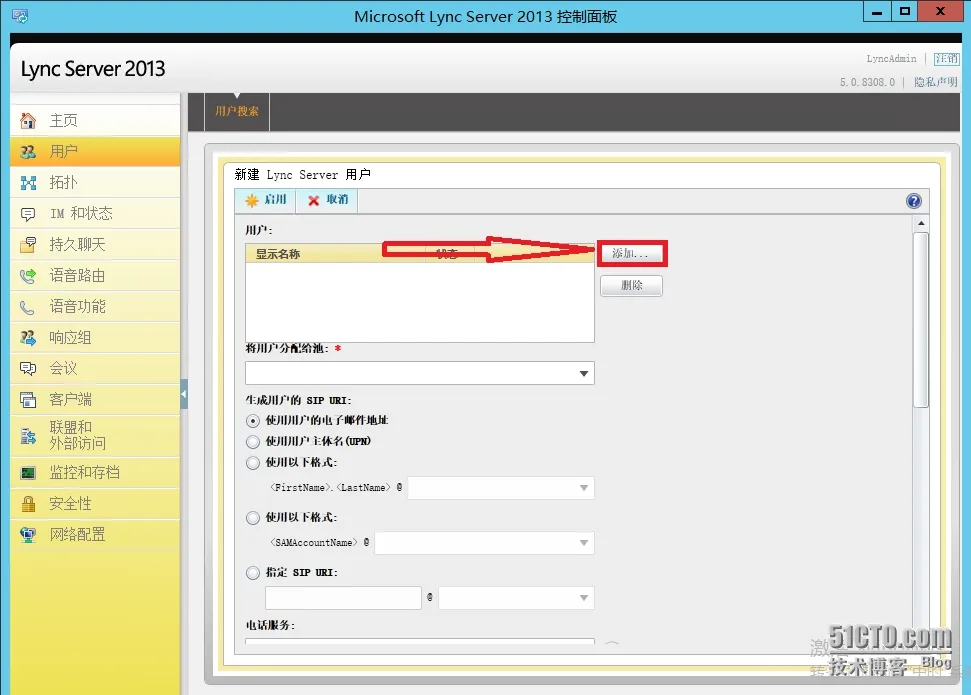Click the LyncAdmin user name text
The height and width of the screenshot is (695, 971).
[891, 59]
